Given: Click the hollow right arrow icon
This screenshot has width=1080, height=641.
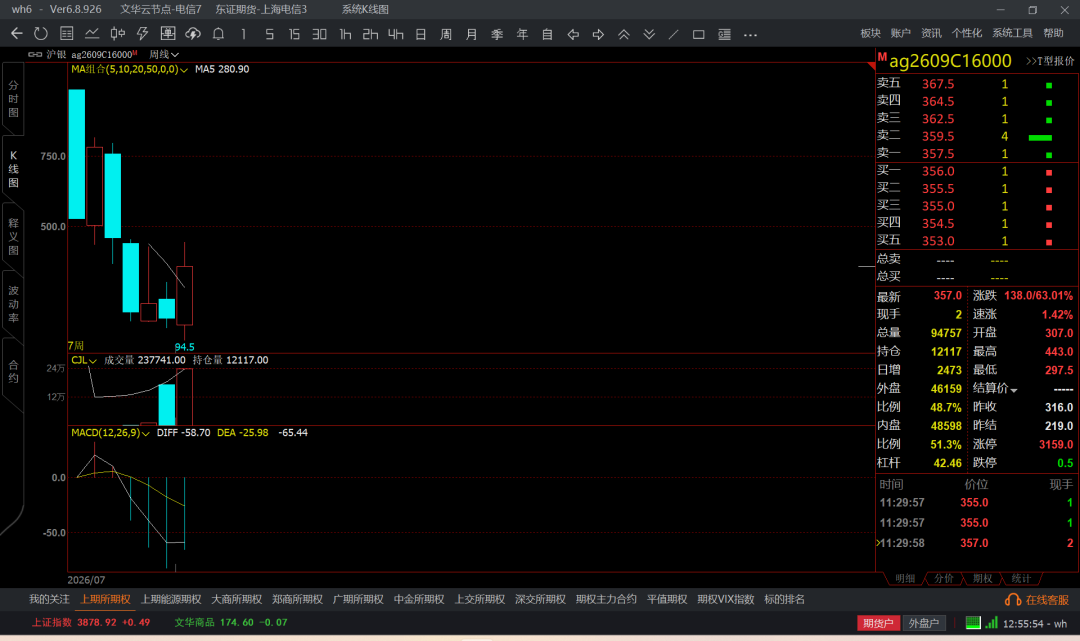Looking at the screenshot, I should (598, 34).
